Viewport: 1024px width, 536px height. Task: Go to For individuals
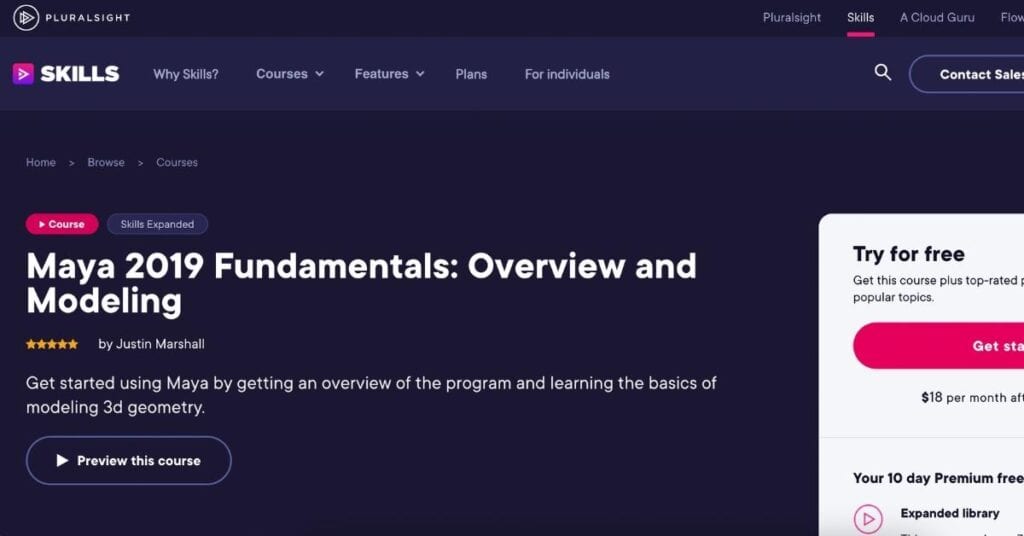click(x=567, y=74)
